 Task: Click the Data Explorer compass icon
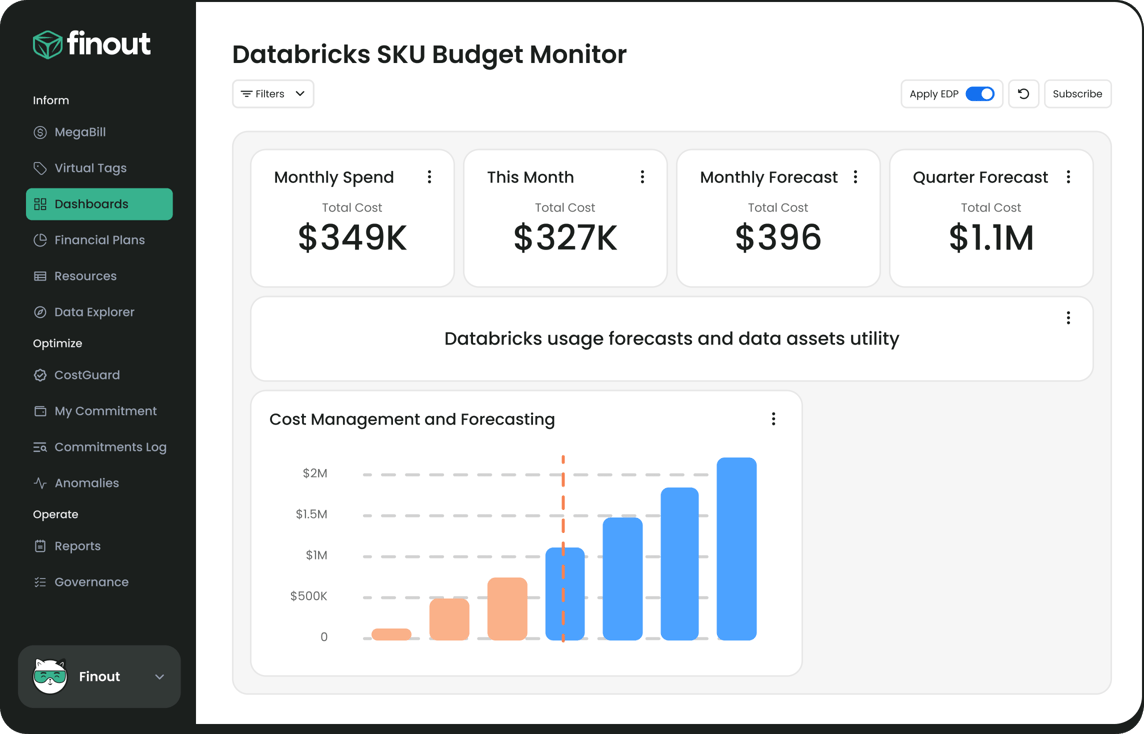tap(40, 312)
